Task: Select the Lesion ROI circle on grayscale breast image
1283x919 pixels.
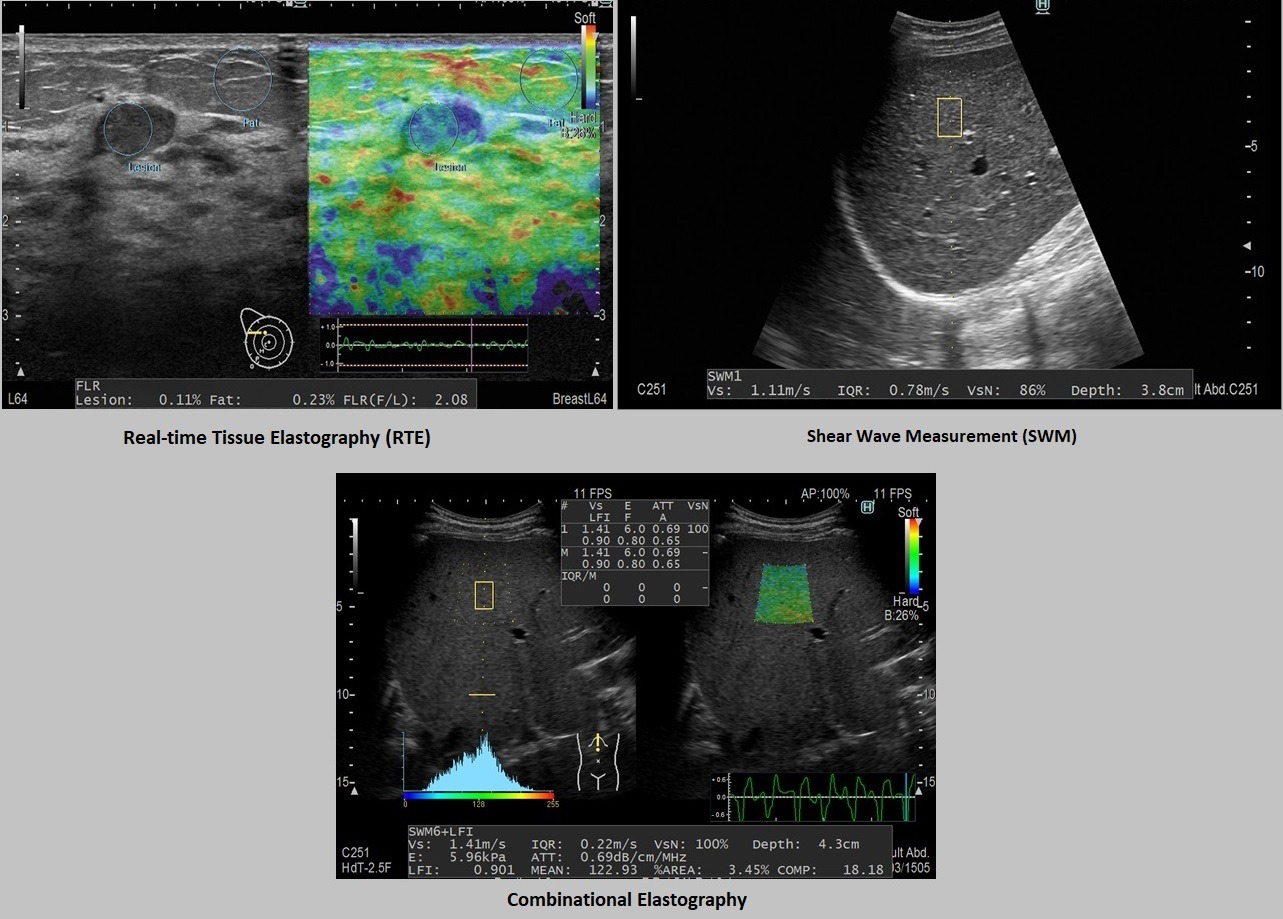Action: [128, 128]
